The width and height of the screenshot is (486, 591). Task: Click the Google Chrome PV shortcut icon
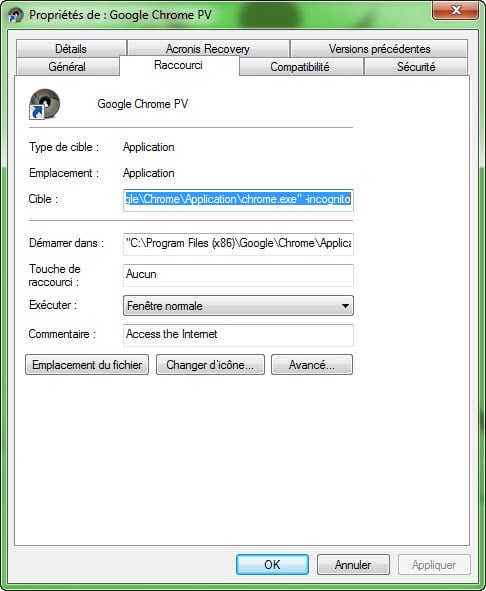44,104
